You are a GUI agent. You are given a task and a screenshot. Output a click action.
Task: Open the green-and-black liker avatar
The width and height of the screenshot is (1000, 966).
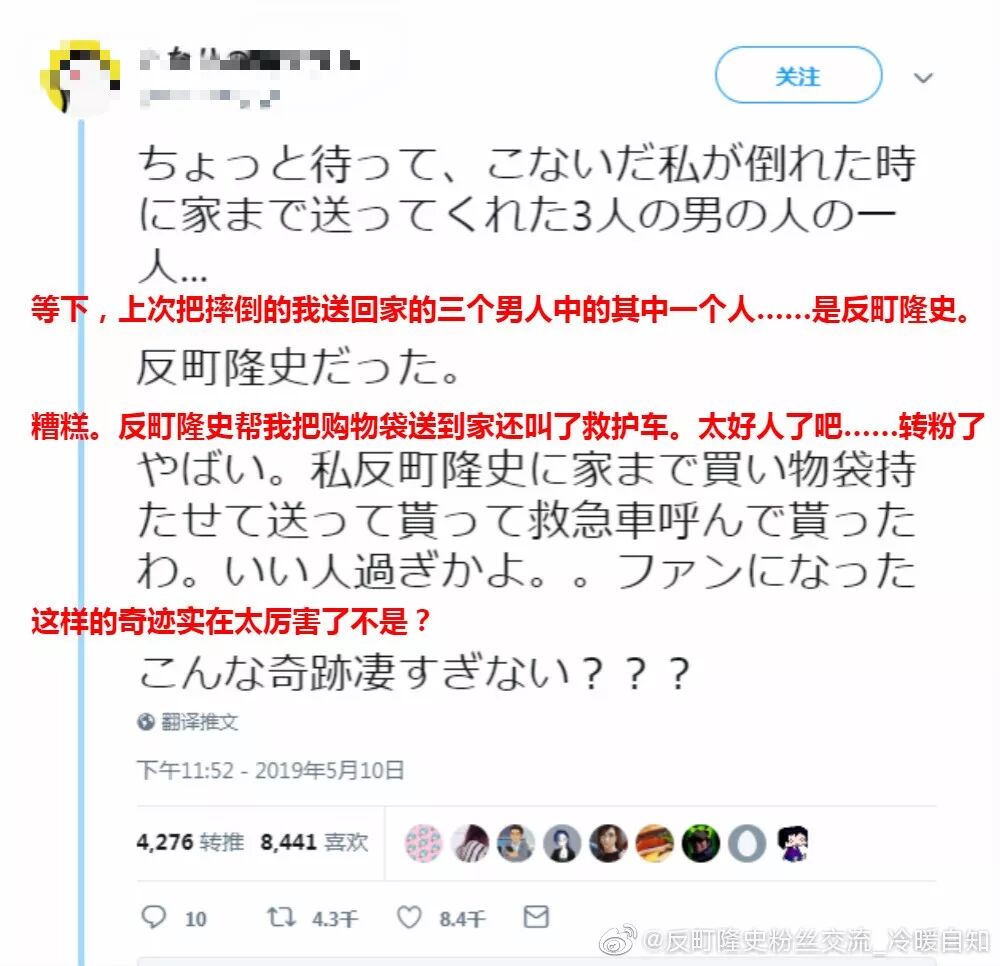(x=700, y=843)
